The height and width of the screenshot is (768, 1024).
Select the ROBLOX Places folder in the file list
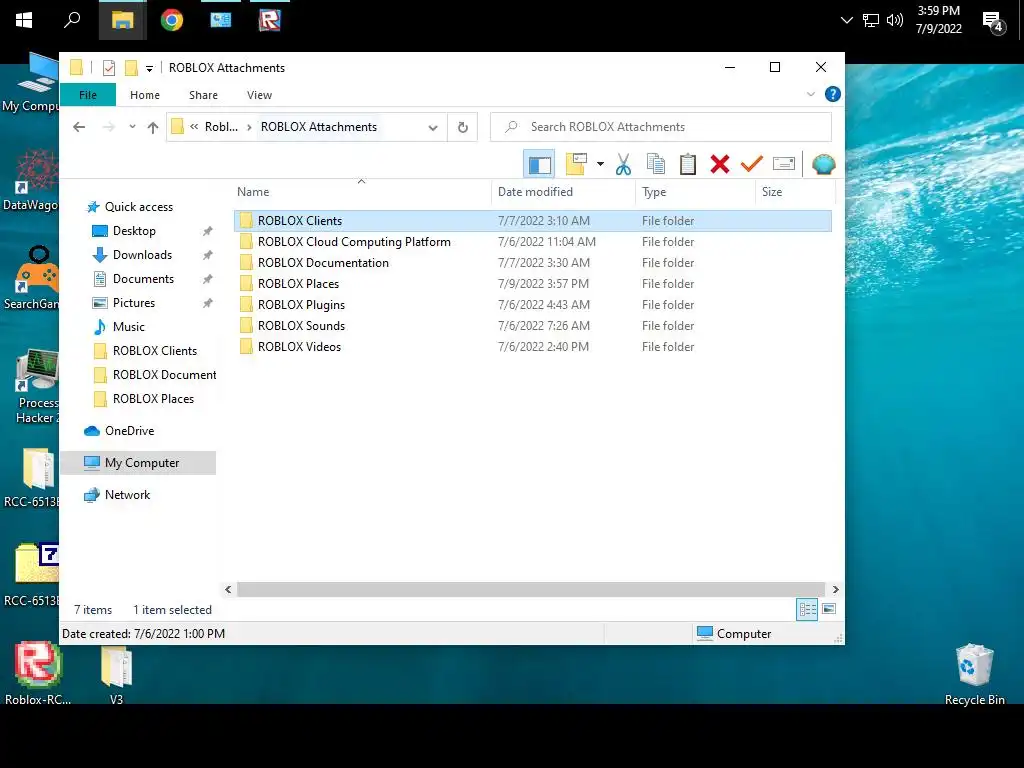(x=532, y=283)
